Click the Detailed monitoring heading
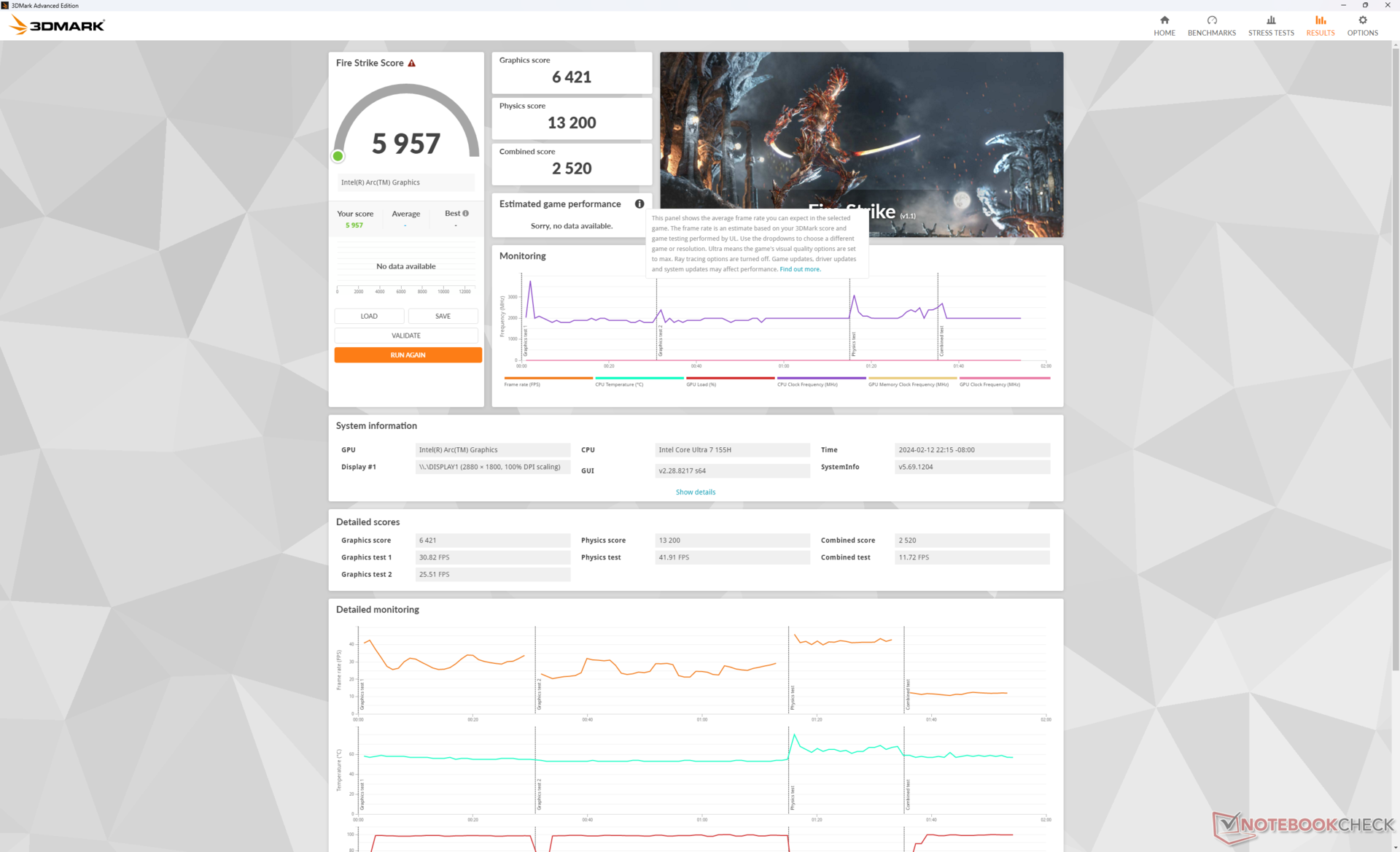The image size is (1400, 852). tap(377, 610)
